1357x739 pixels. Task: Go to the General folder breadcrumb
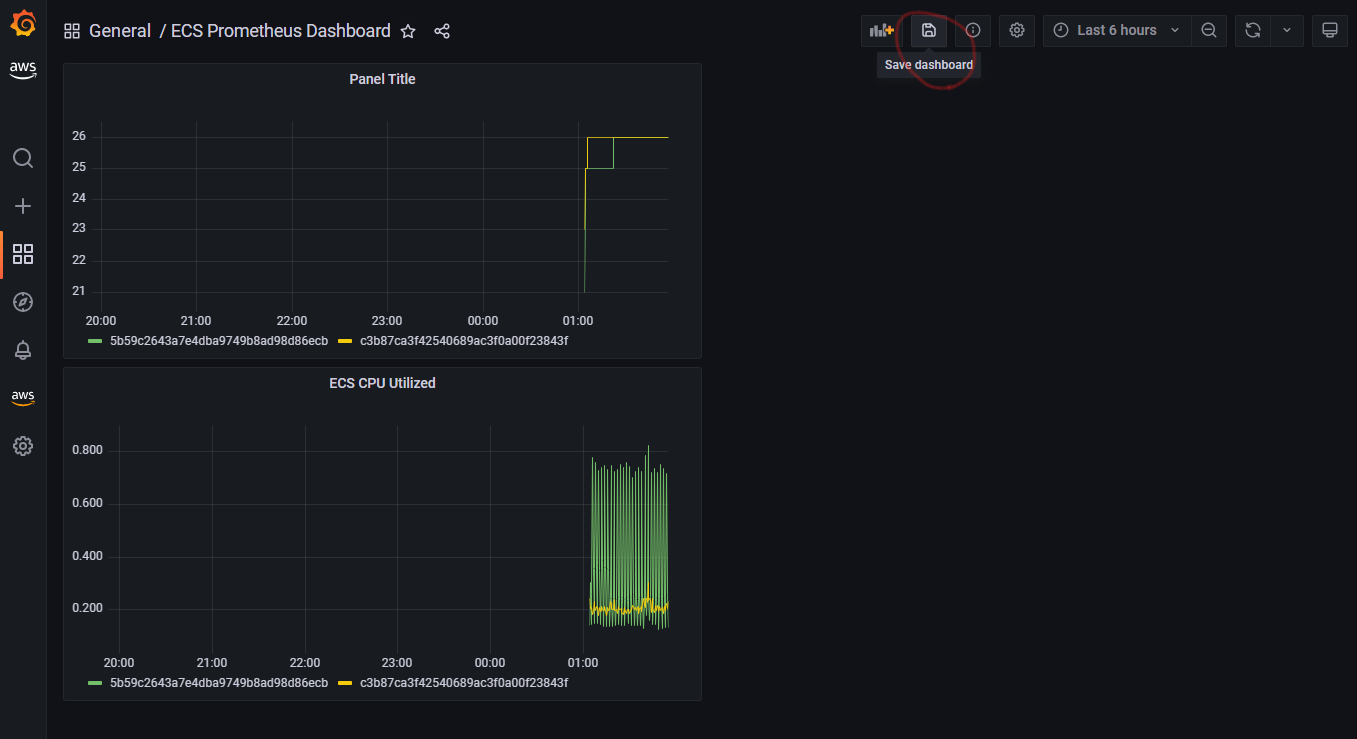[x=120, y=31]
